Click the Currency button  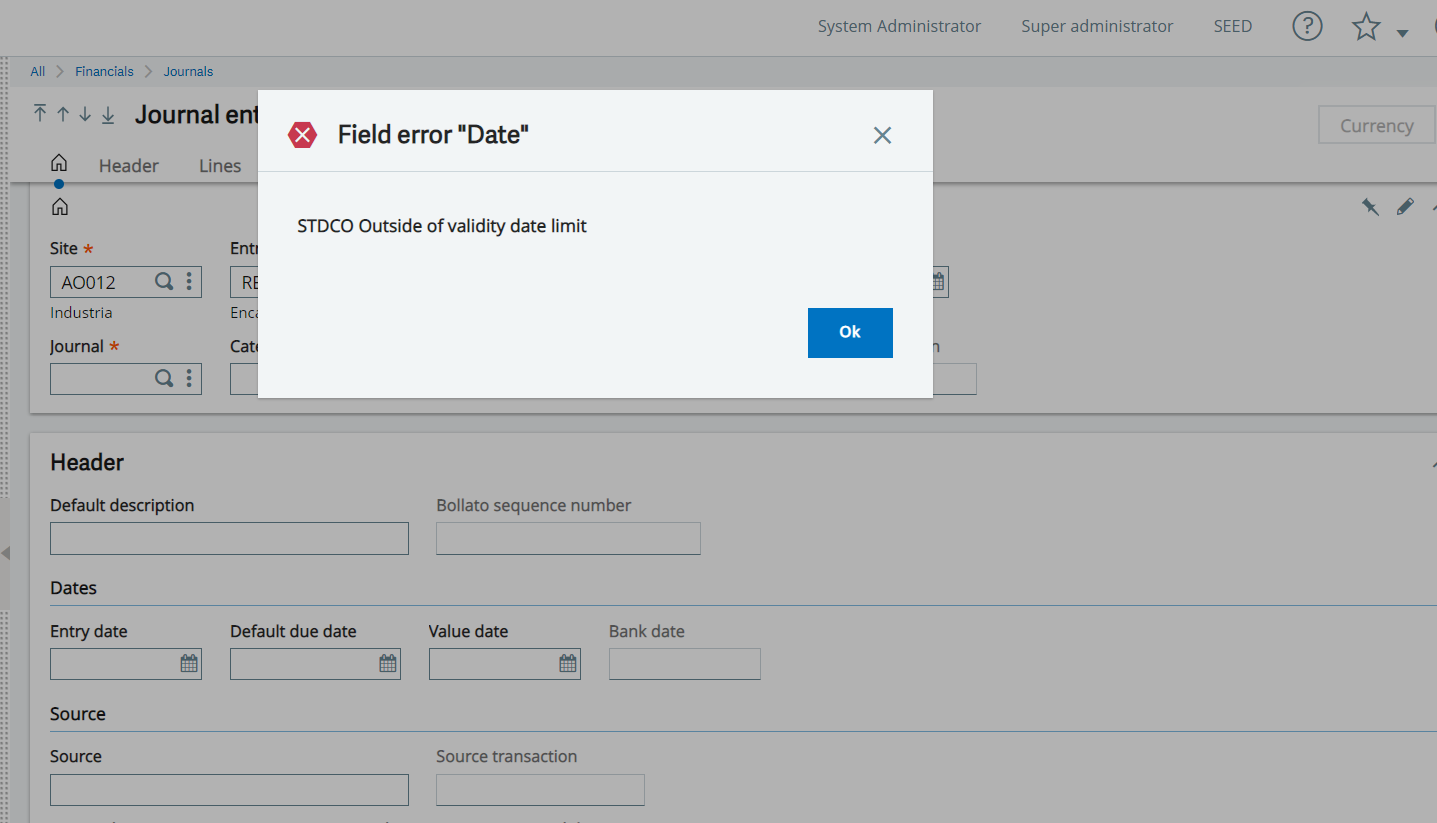coord(1376,126)
